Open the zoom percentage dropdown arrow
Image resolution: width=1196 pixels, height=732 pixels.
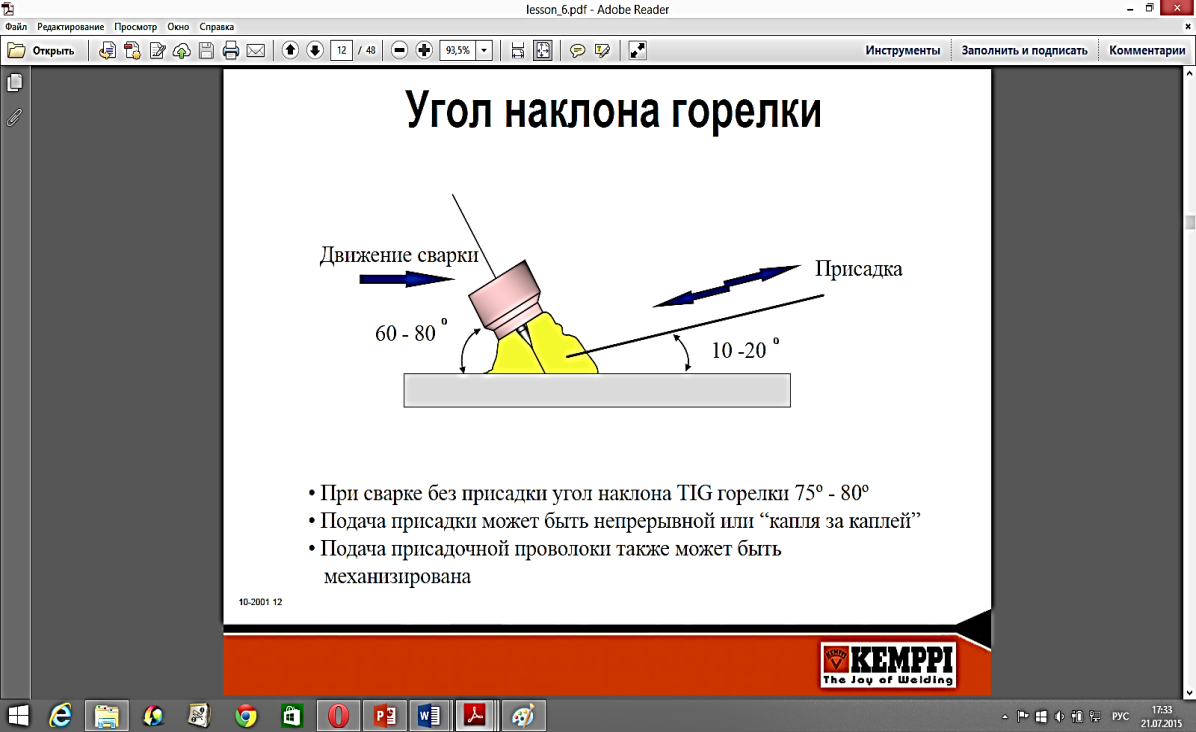[484, 50]
